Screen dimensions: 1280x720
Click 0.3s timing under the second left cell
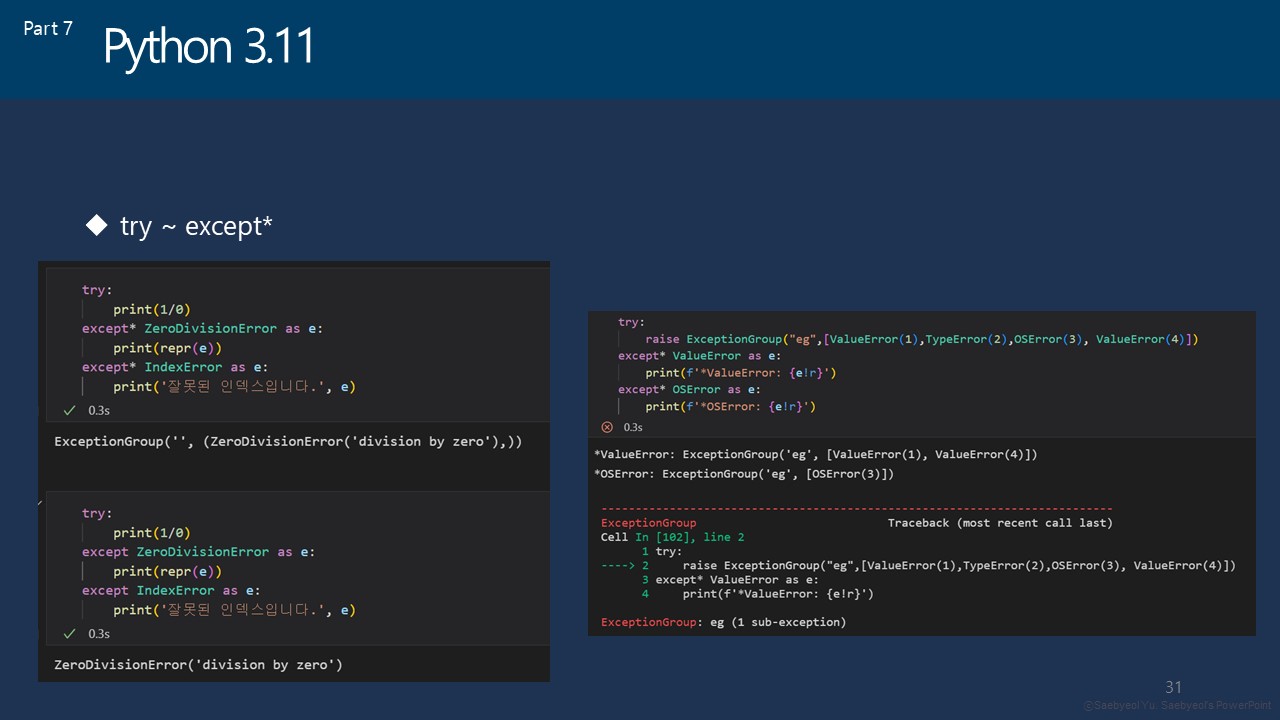tap(99, 634)
